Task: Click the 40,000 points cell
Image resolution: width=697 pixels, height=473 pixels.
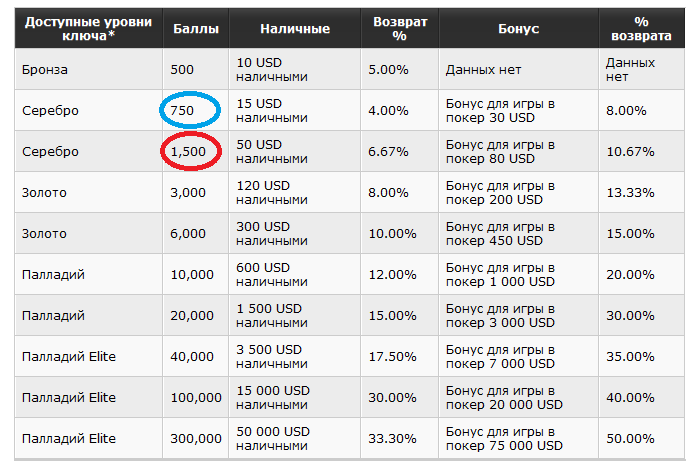Action: tap(192, 356)
